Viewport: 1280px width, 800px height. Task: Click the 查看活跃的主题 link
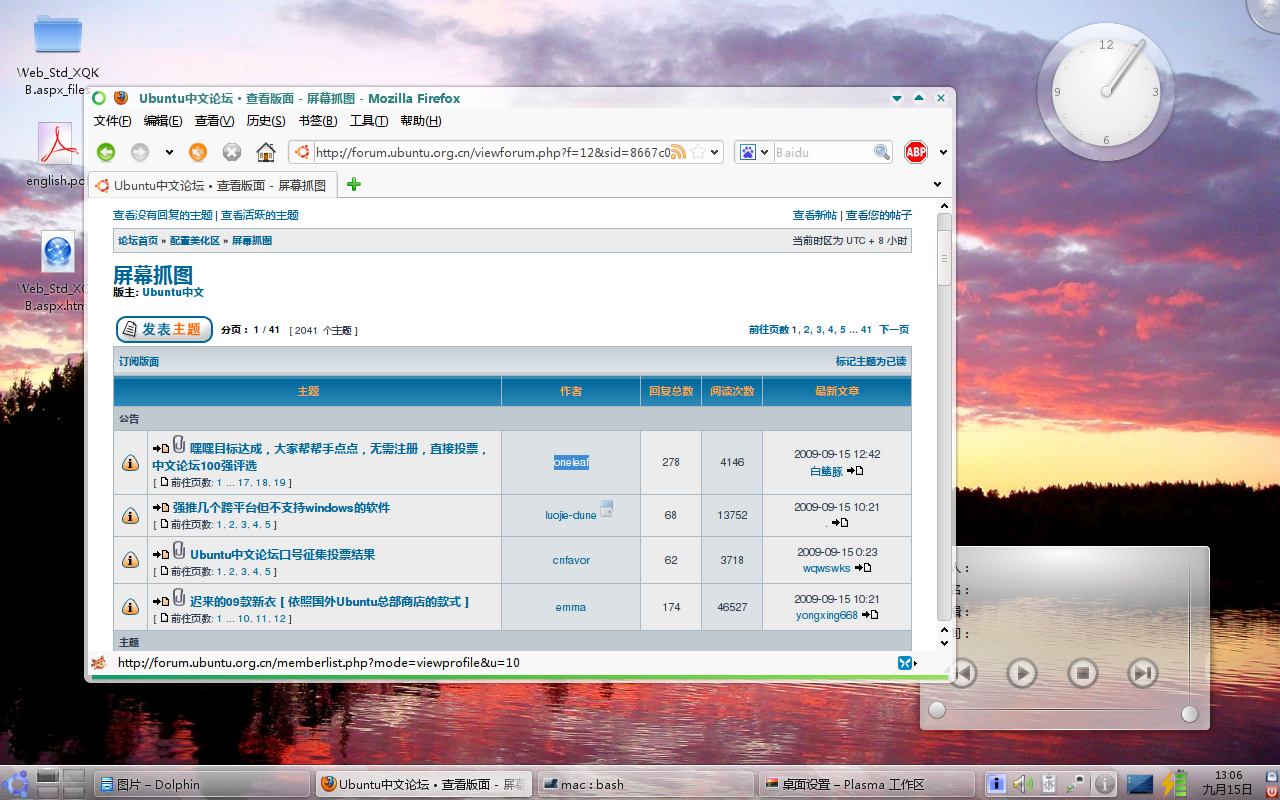259,215
